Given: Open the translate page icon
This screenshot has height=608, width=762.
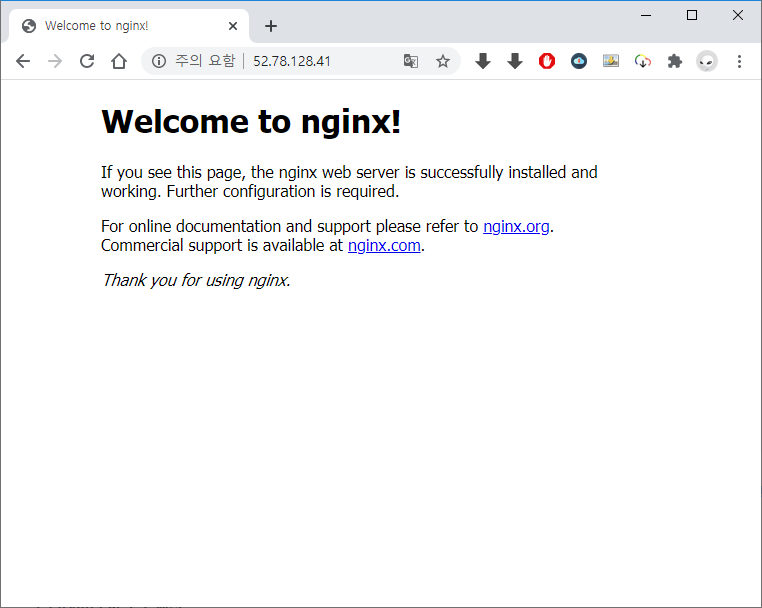Looking at the screenshot, I should pyautogui.click(x=411, y=61).
